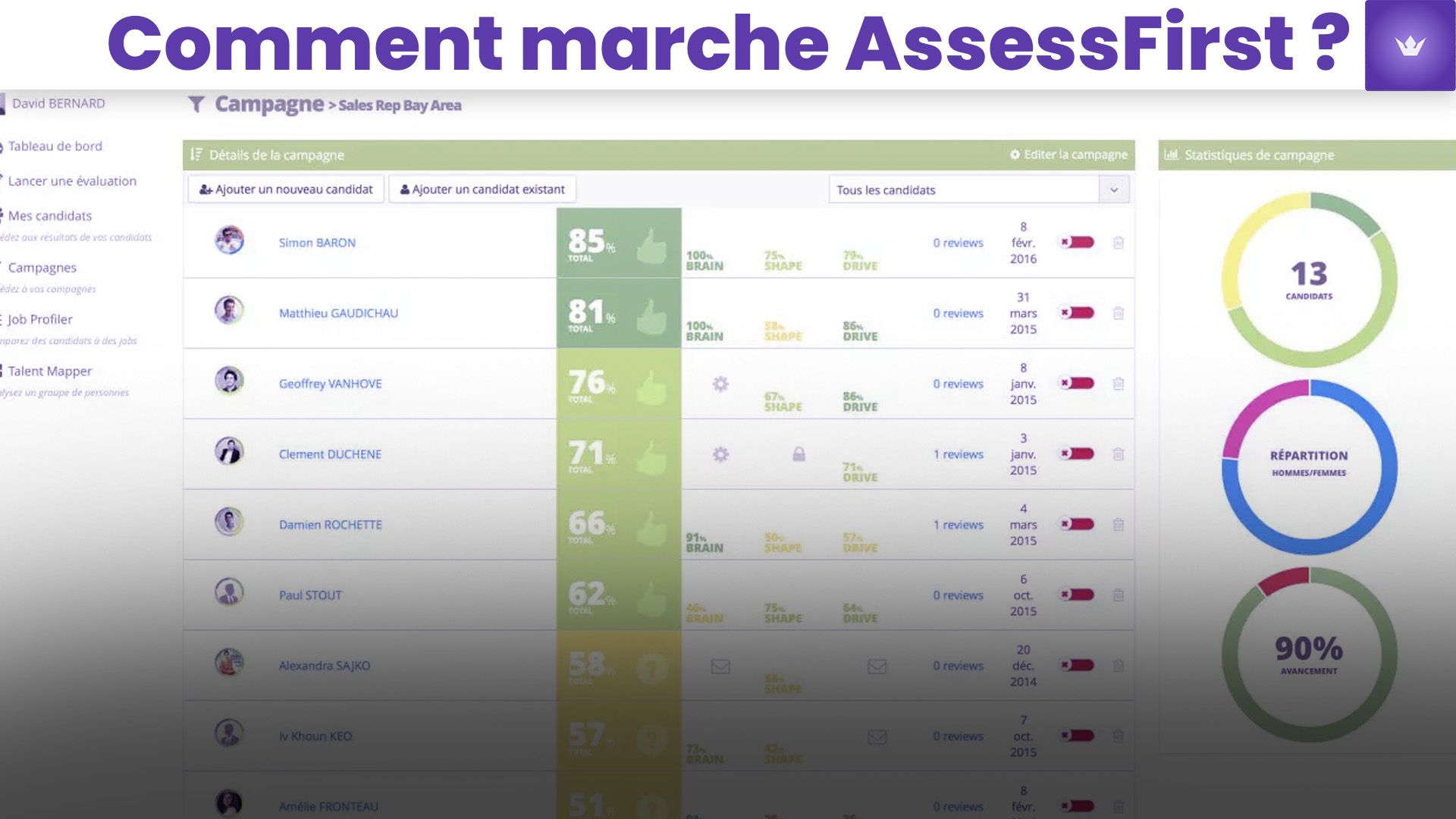Click the question mark icon for Iv Khoun KEO
Image resolution: width=1456 pixels, height=819 pixels.
pyautogui.click(x=651, y=739)
